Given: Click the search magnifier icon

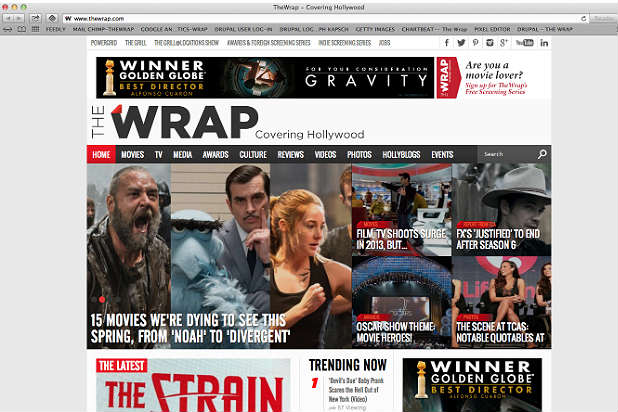Looking at the screenshot, I should click(x=543, y=155).
